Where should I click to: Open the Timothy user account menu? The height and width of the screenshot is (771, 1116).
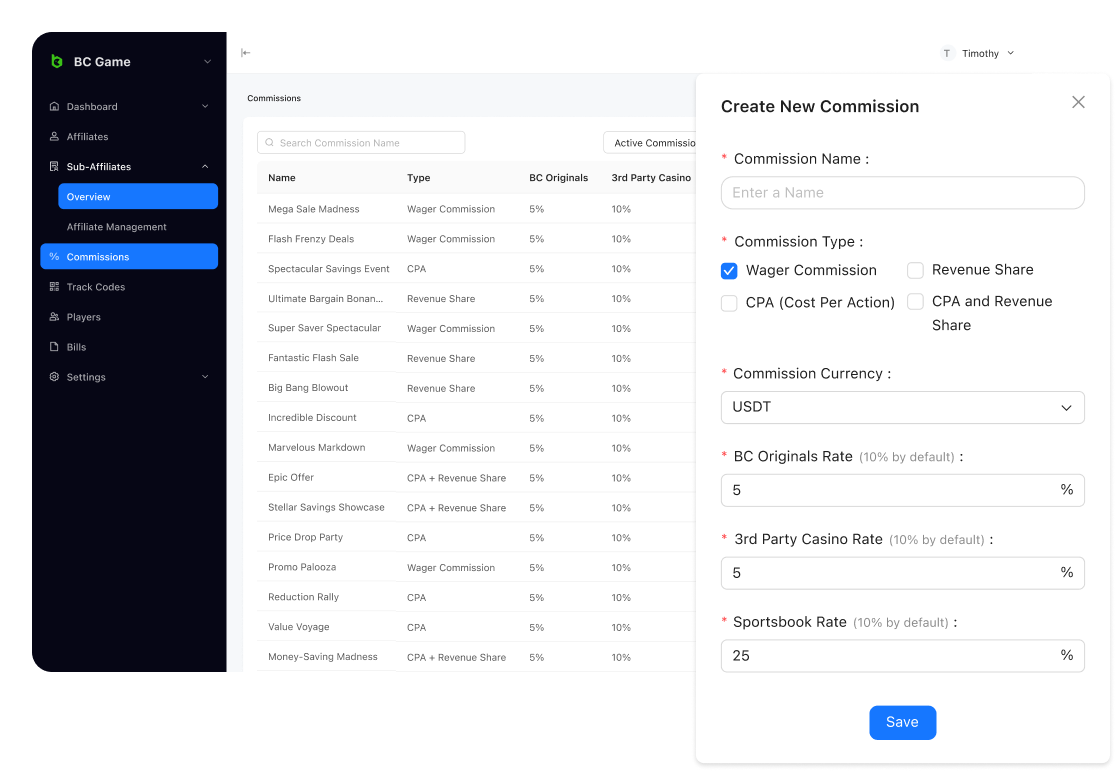point(978,53)
